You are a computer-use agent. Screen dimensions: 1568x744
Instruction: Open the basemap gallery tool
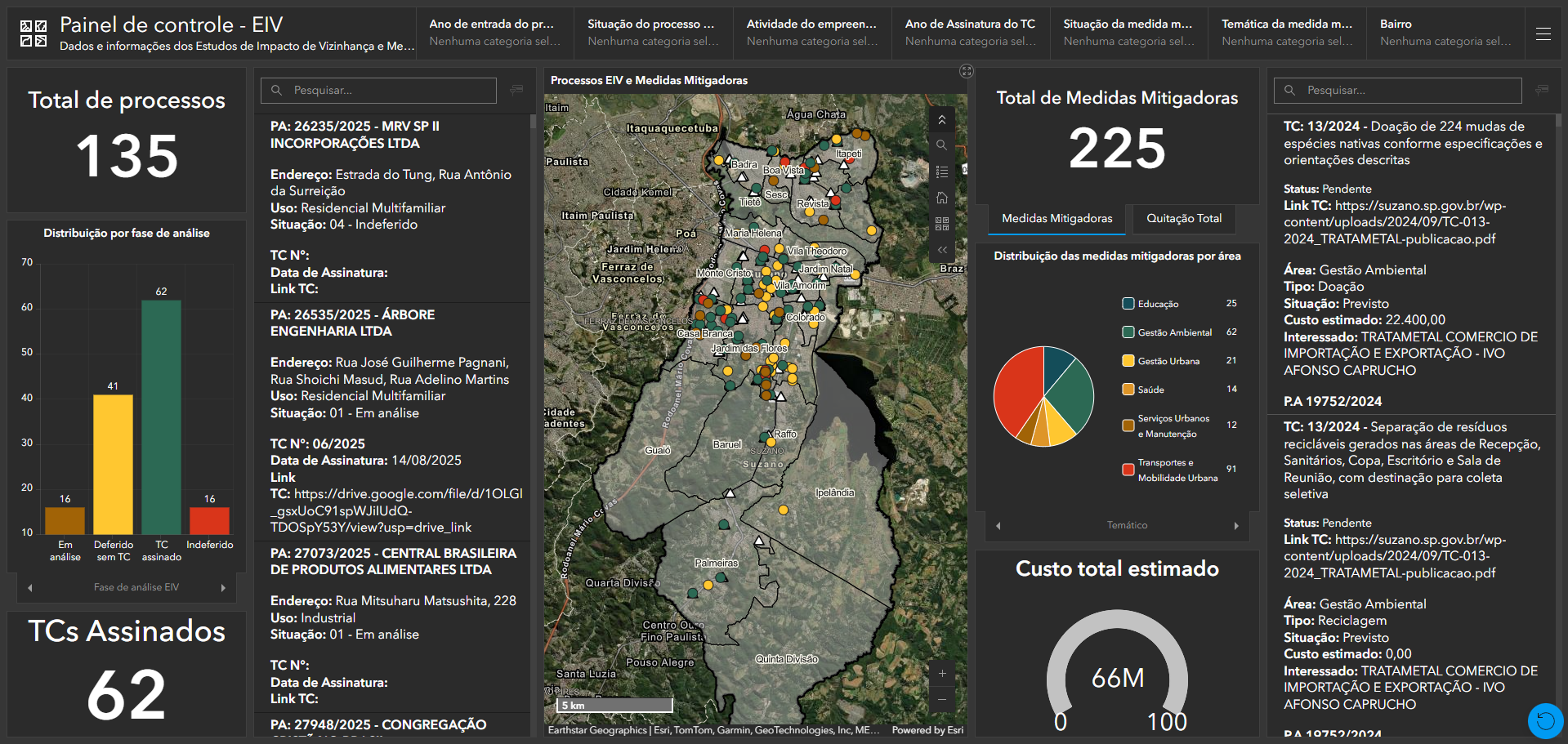click(941, 224)
